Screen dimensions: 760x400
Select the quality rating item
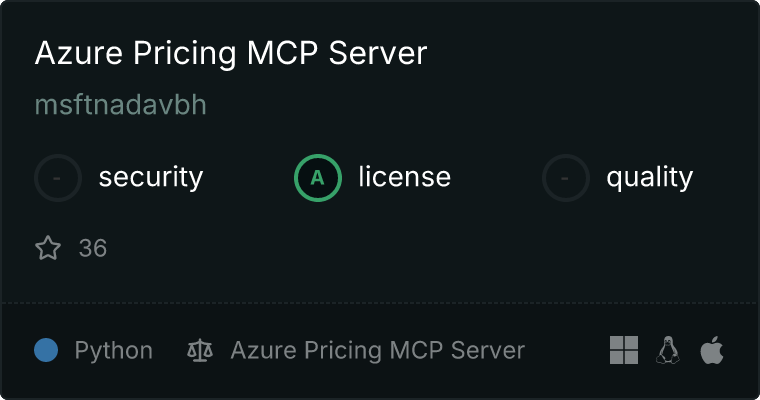(x=618, y=178)
